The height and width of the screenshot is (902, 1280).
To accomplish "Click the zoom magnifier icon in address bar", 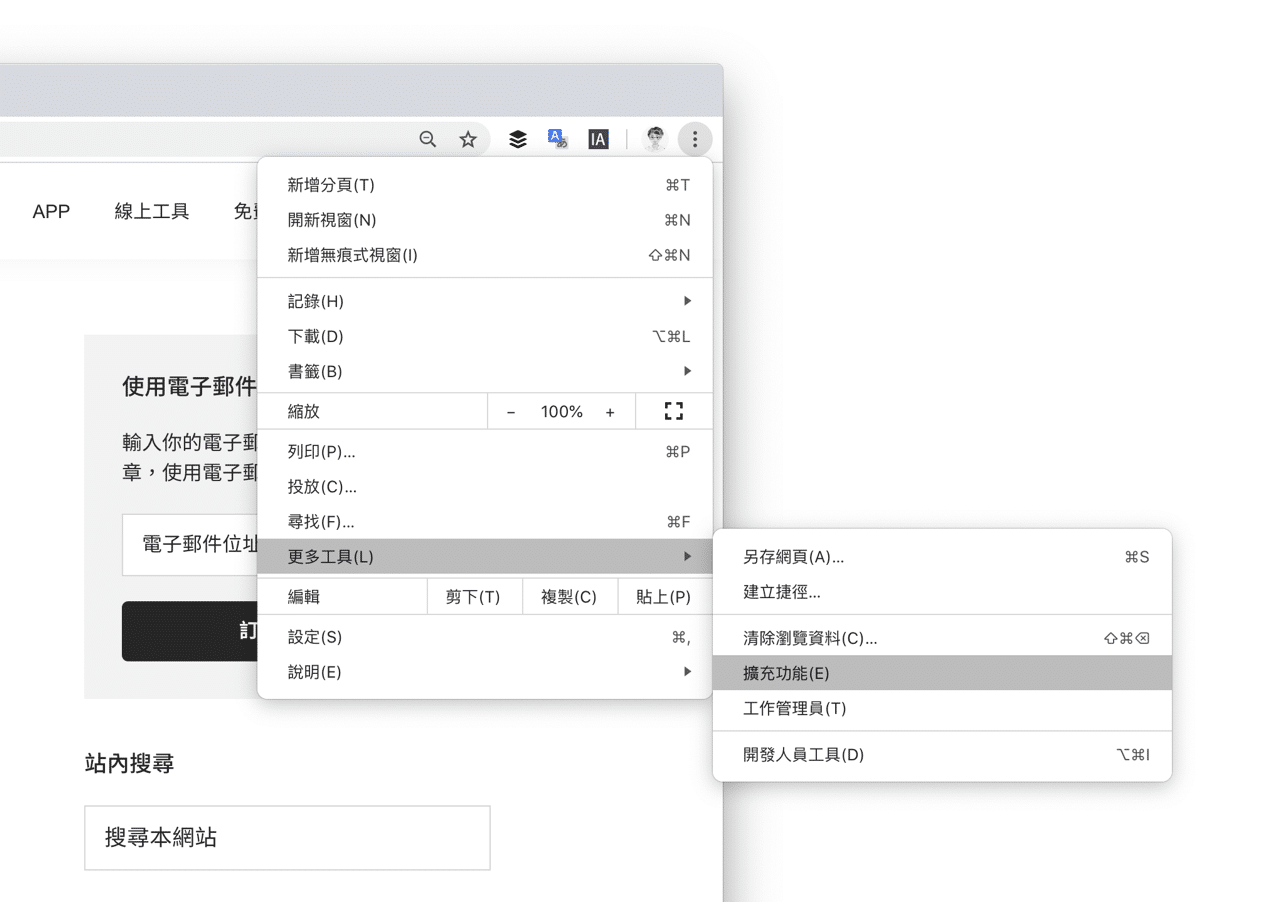I will coord(428,139).
